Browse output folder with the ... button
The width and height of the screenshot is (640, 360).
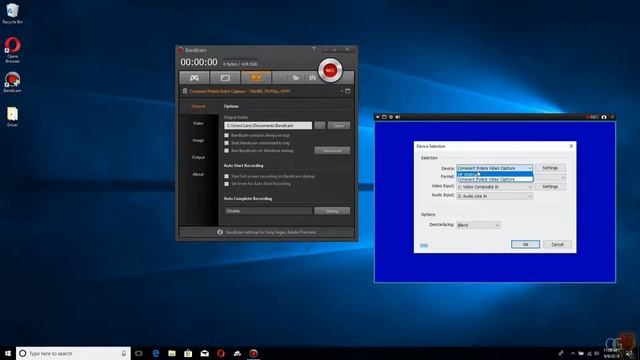click(320, 125)
